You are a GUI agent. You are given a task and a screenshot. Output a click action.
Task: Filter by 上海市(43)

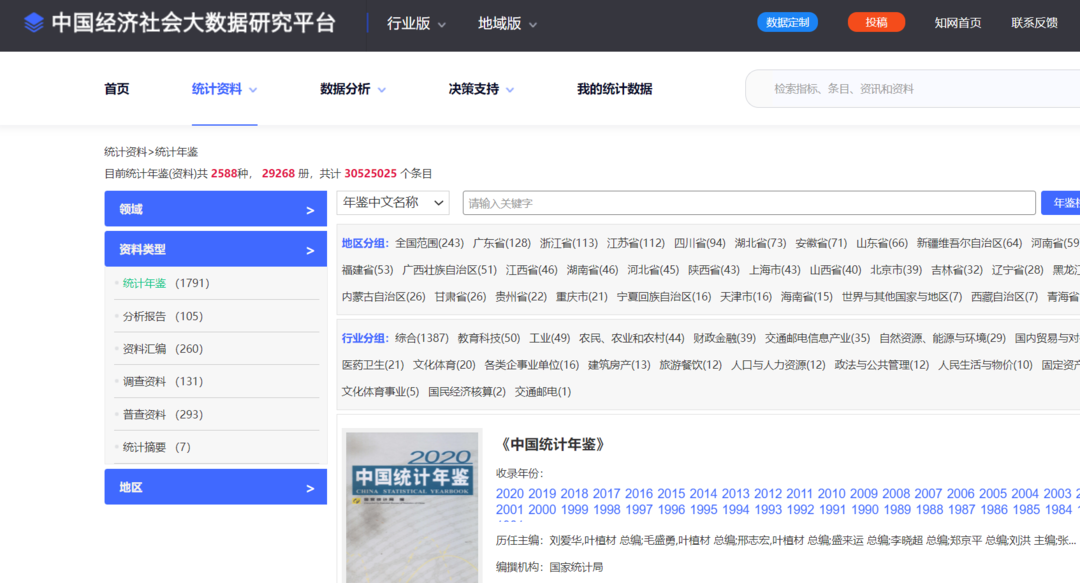[x=775, y=270]
